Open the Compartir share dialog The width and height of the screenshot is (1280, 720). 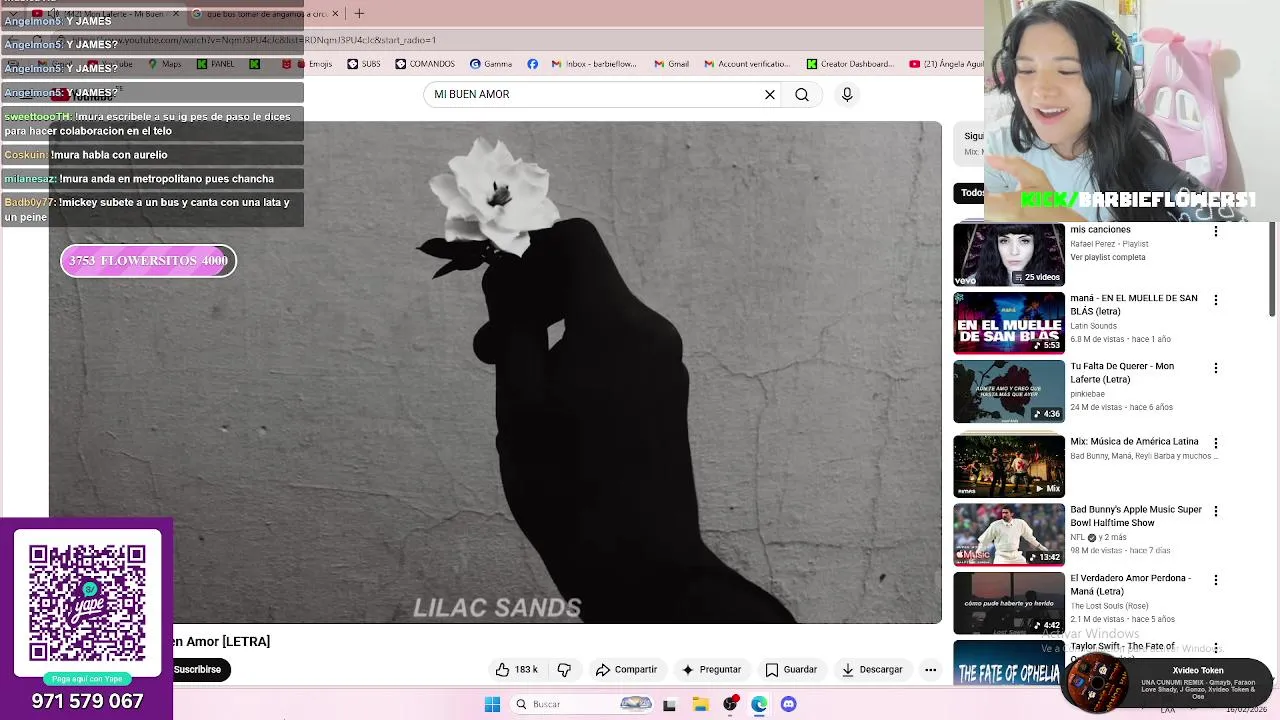(x=627, y=670)
